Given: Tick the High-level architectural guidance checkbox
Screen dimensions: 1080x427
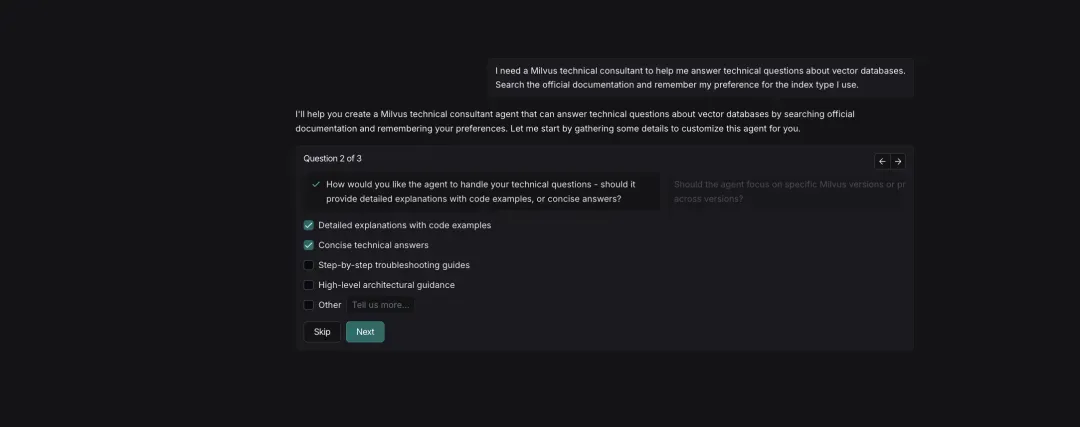Looking at the screenshot, I should click(x=309, y=285).
